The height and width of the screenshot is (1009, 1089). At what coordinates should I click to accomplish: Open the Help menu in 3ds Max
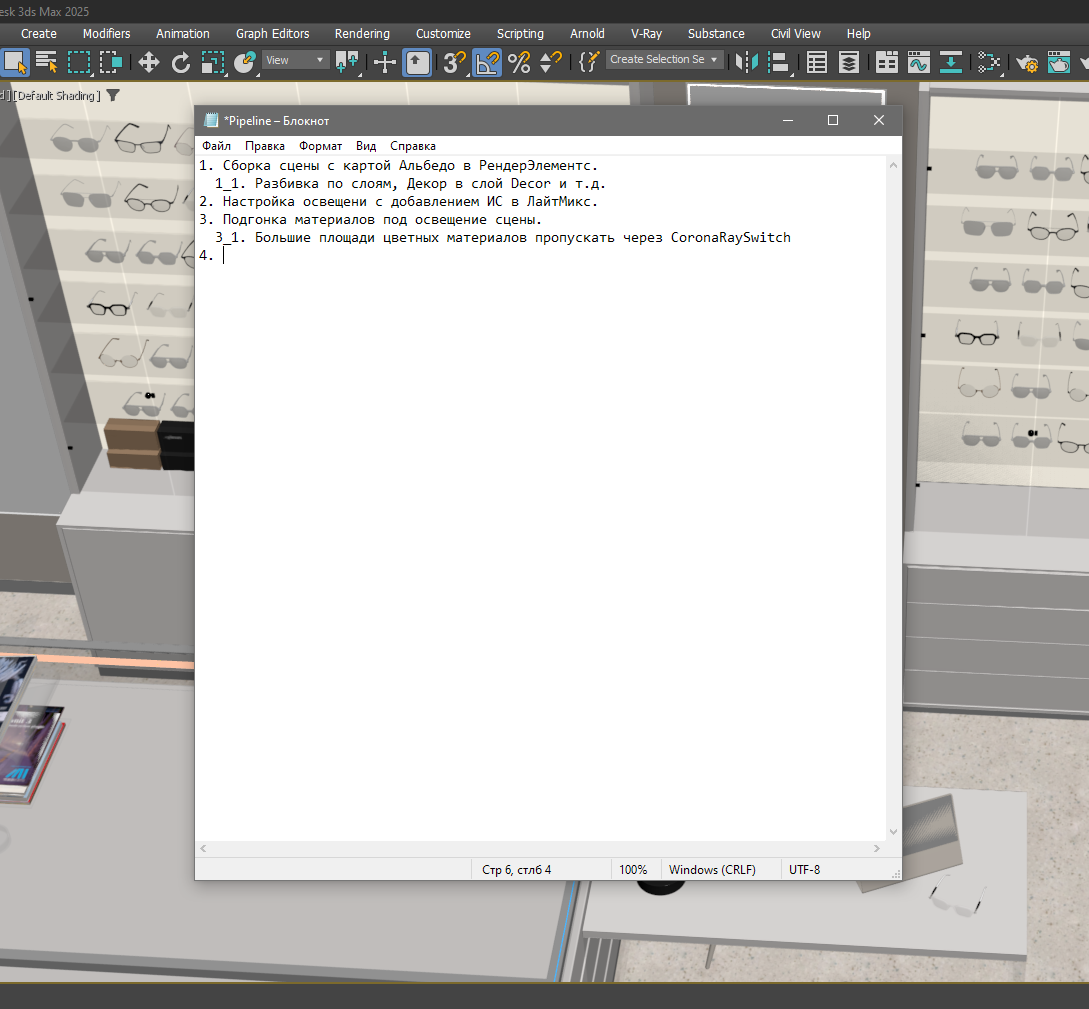[858, 33]
